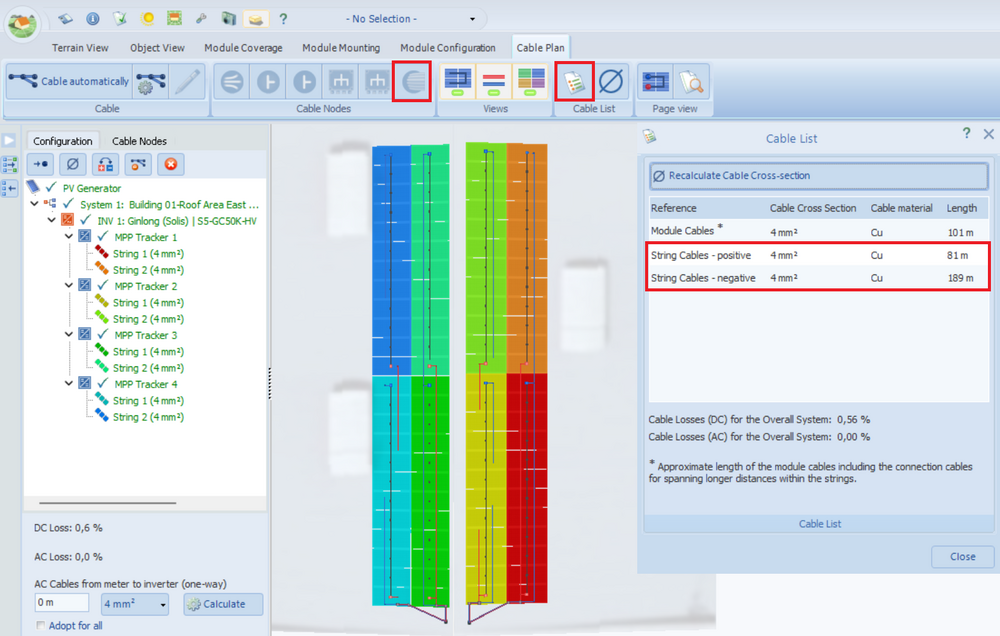
Task: Enable the Adopt for all checkbox
Action: [41, 626]
